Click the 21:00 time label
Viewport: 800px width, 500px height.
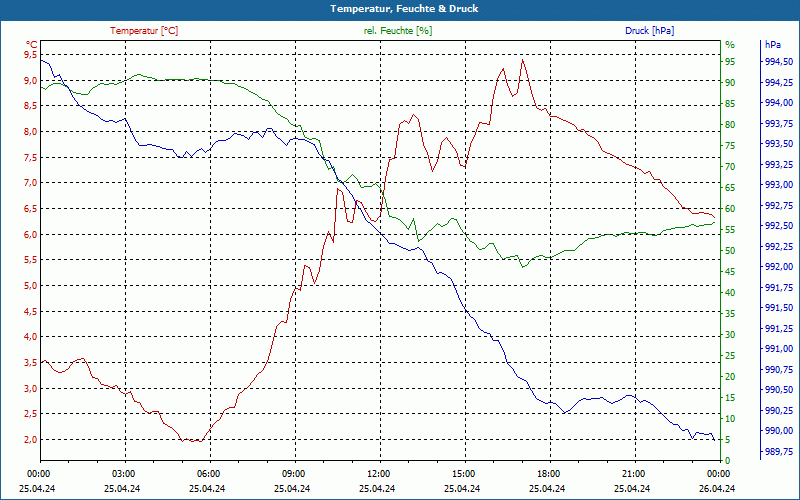[632, 474]
